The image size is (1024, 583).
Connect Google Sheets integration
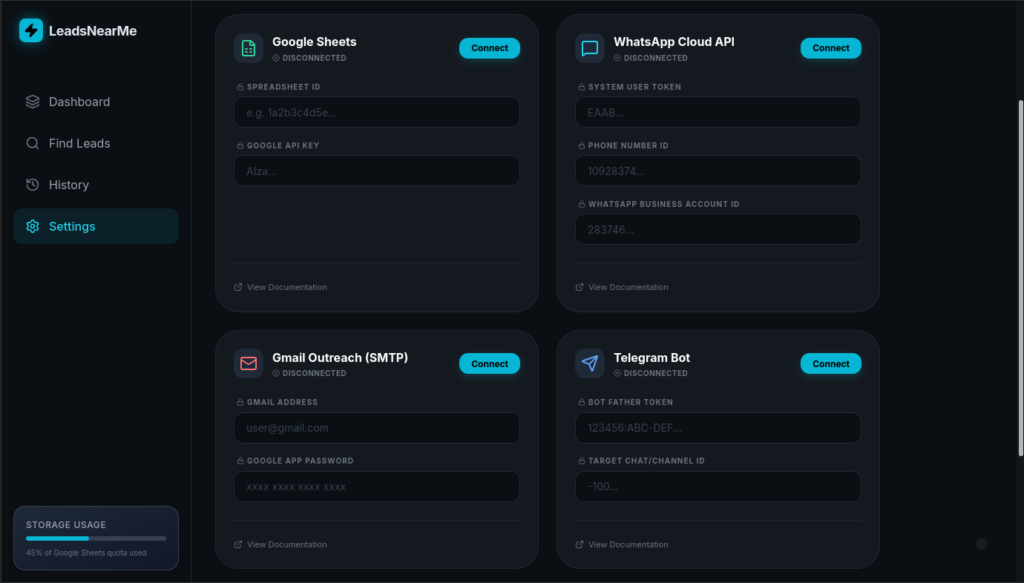click(489, 48)
